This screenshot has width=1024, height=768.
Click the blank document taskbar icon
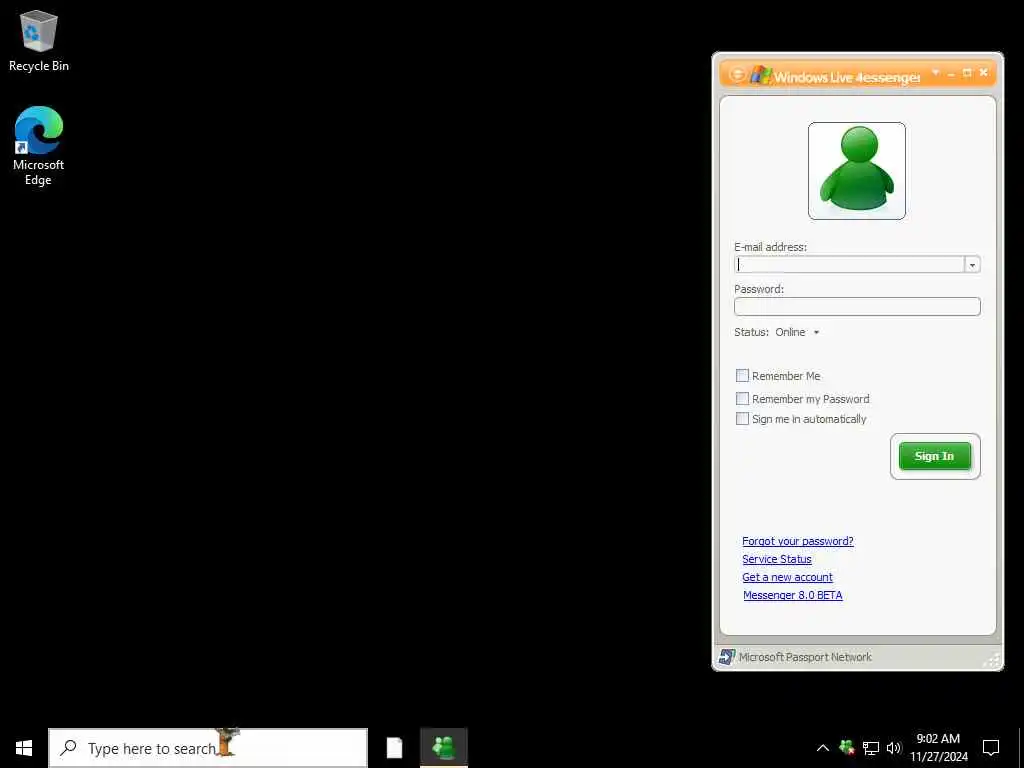394,748
